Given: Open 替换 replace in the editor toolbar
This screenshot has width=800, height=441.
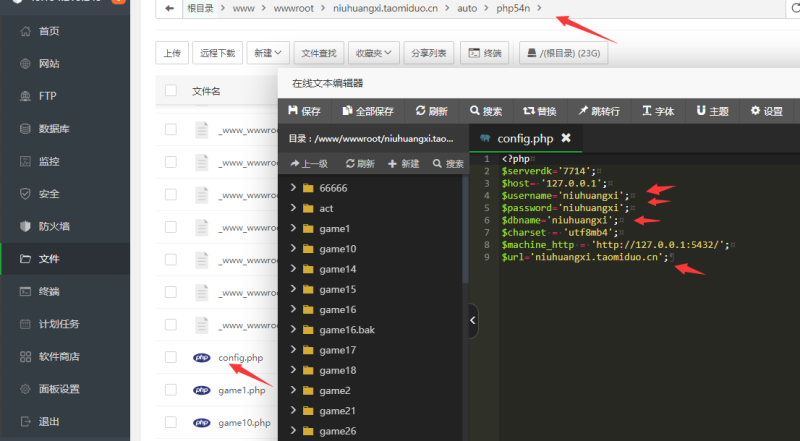Looking at the screenshot, I should [540, 111].
